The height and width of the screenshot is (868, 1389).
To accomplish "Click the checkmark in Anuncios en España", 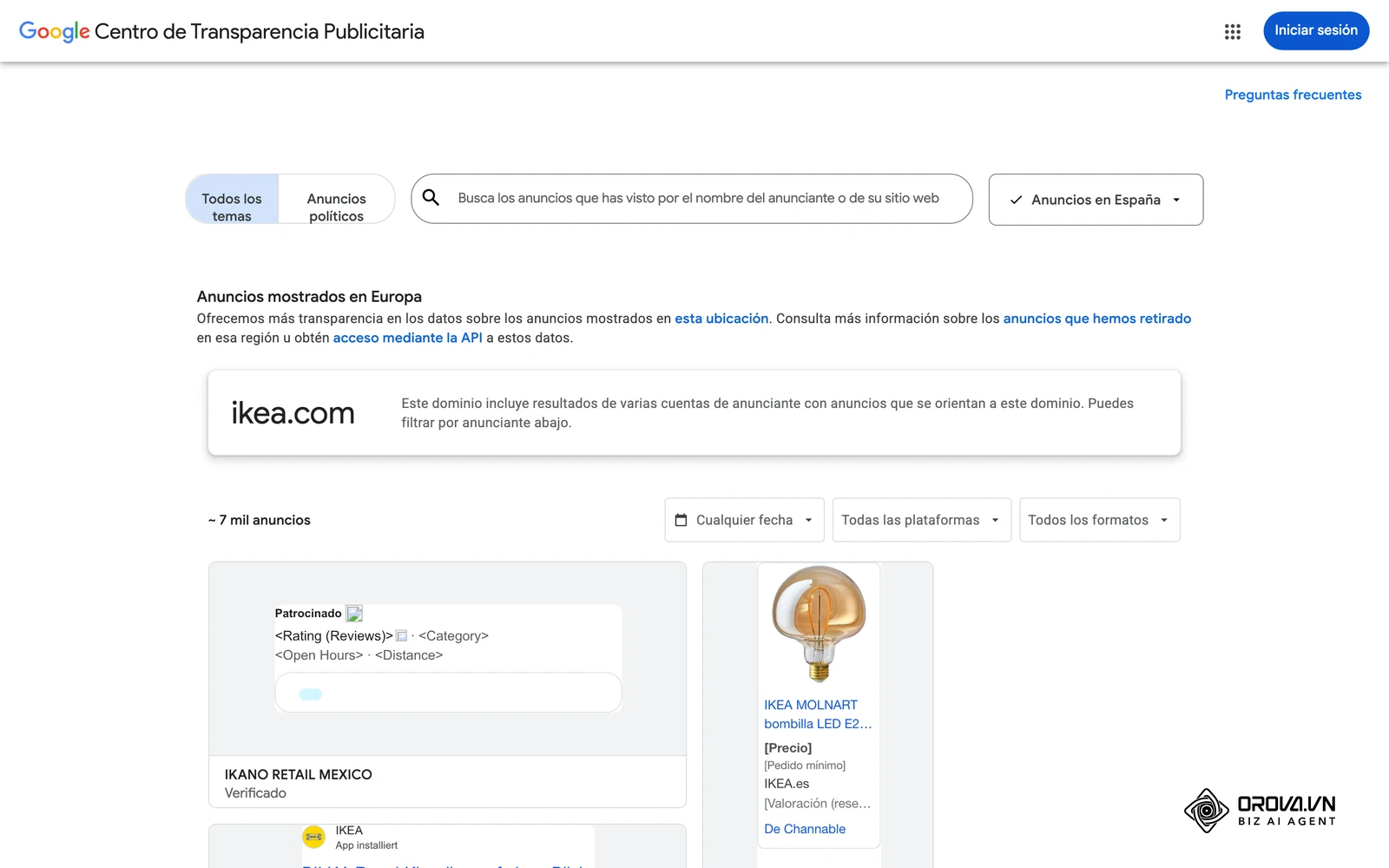I will (x=1016, y=200).
